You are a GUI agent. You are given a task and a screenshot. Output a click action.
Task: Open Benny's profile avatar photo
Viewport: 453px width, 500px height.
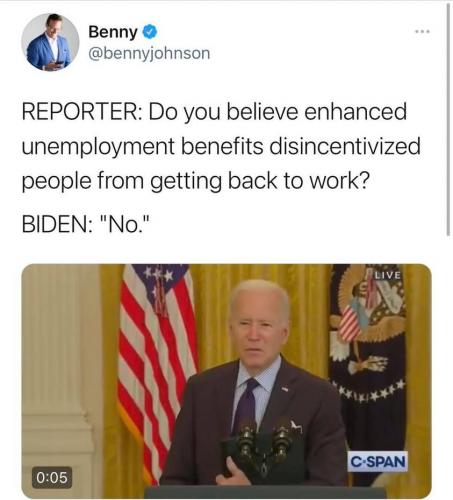50,42
